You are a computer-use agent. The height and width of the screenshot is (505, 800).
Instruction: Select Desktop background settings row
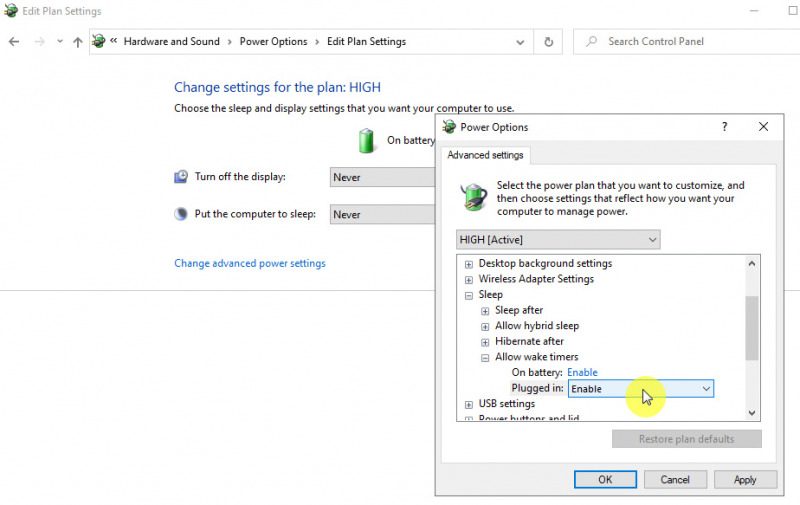[x=545, y=263]
